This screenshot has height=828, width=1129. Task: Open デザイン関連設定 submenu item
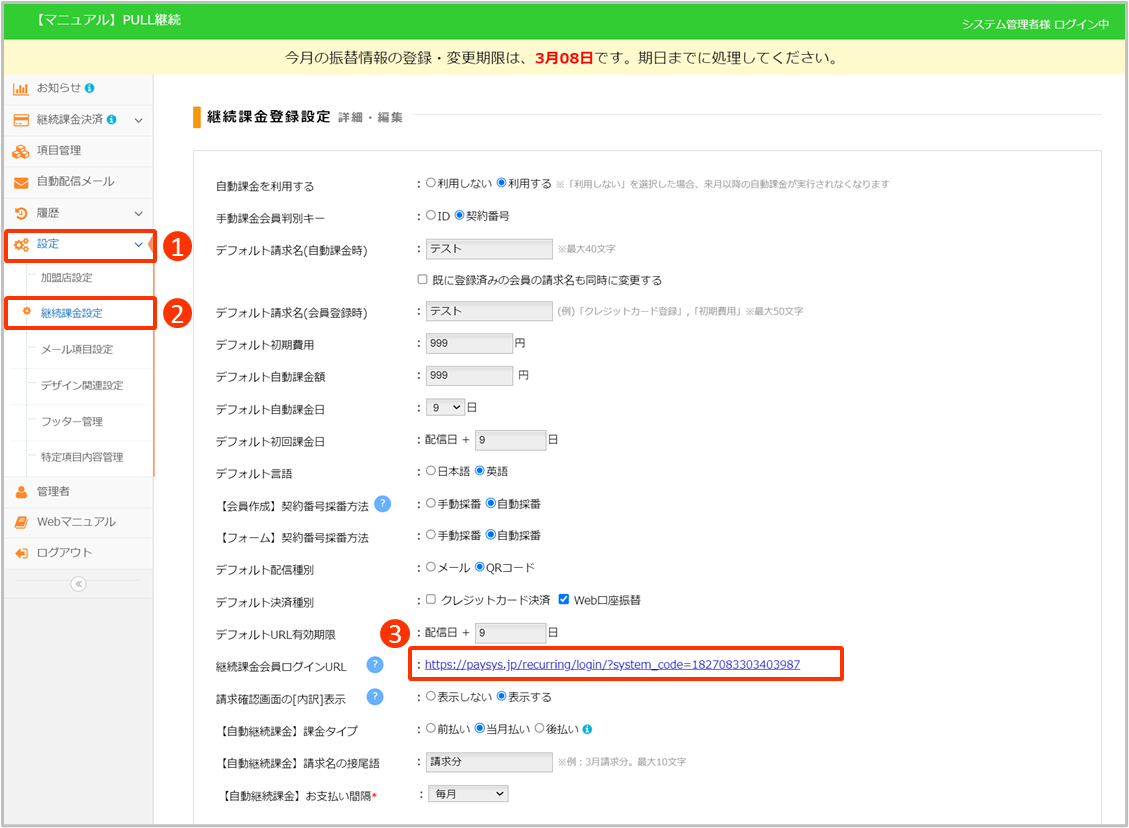(82, 385)
